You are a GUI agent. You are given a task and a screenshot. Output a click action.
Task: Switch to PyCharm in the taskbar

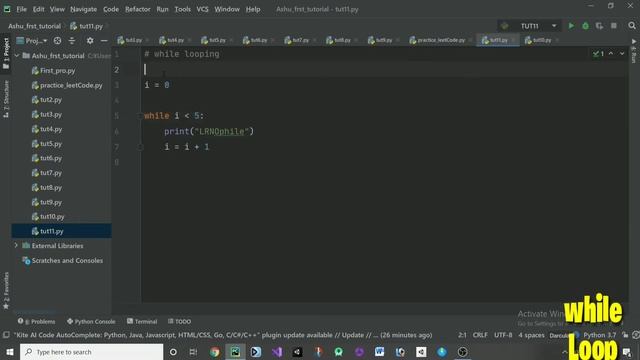(x=235, y=352)
